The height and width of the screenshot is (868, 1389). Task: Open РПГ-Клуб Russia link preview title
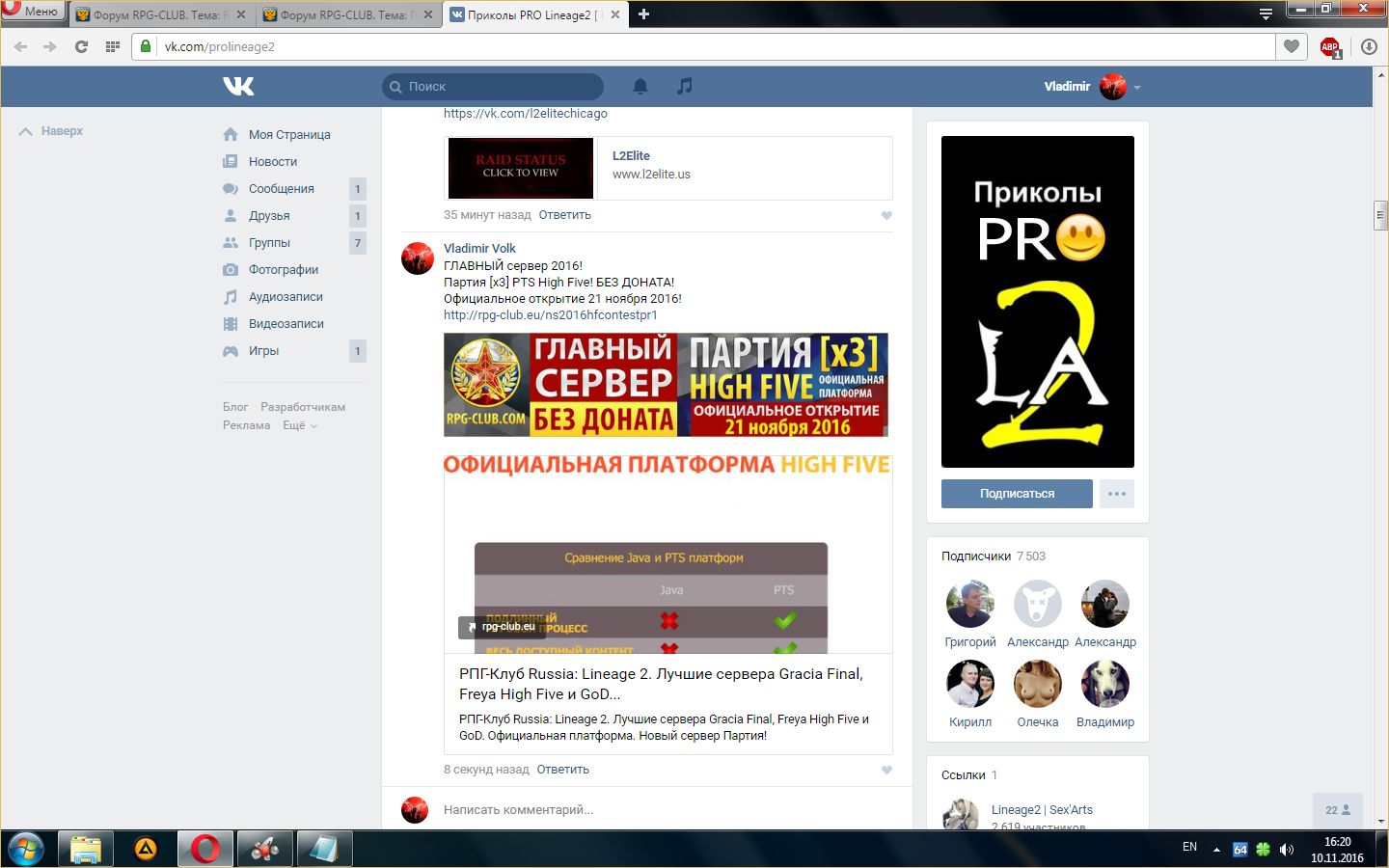pyautogui.click(x=661, y=684)
